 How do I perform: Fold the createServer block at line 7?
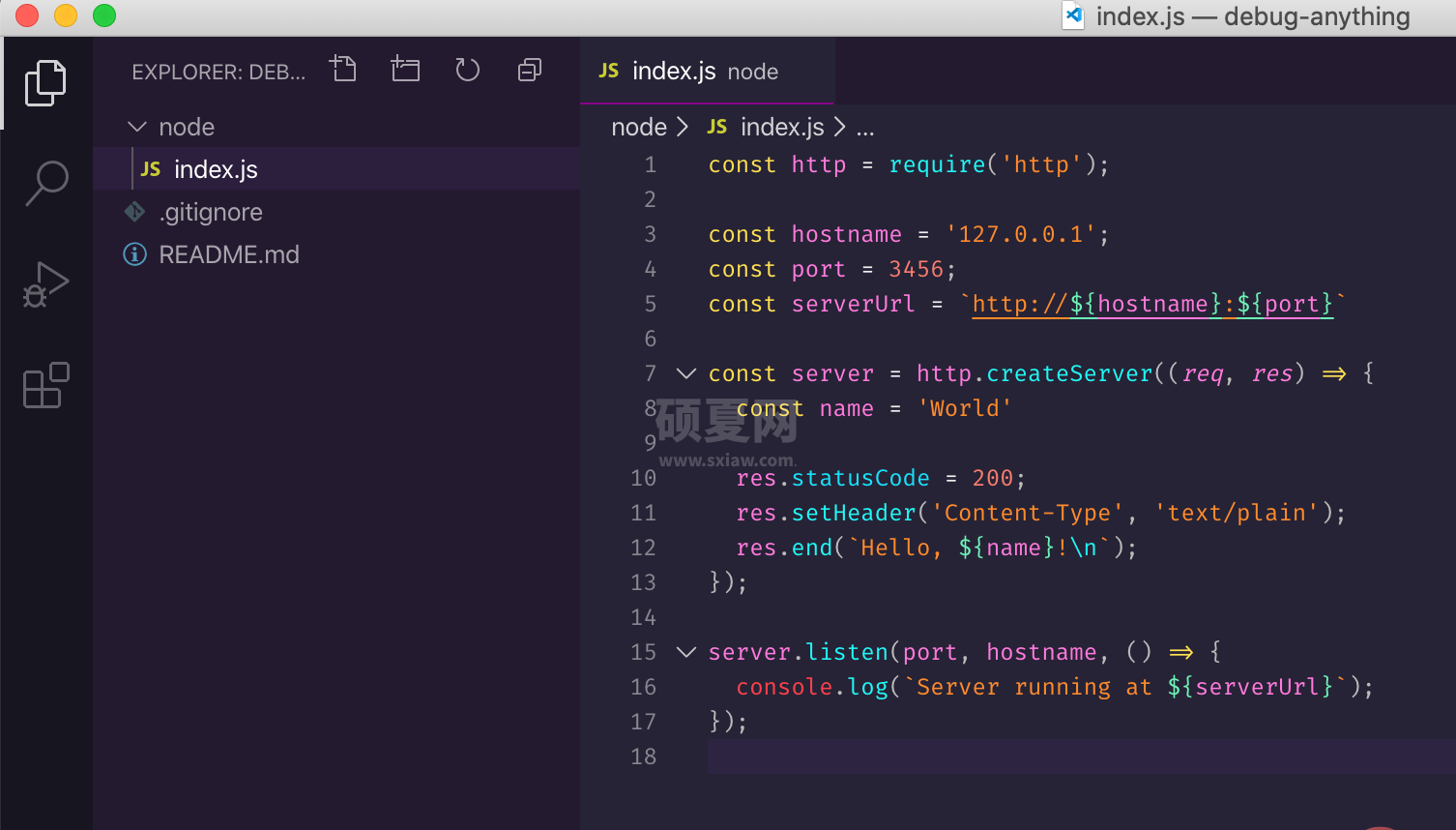coord(686,373)
